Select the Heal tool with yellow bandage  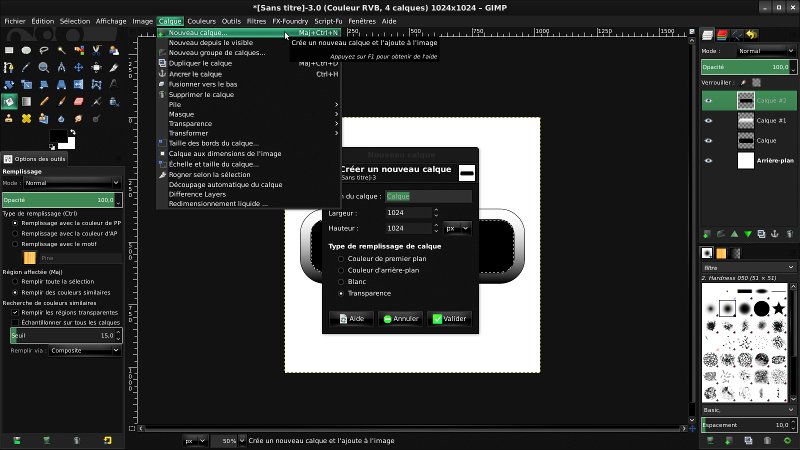click(x=27, y=119)
